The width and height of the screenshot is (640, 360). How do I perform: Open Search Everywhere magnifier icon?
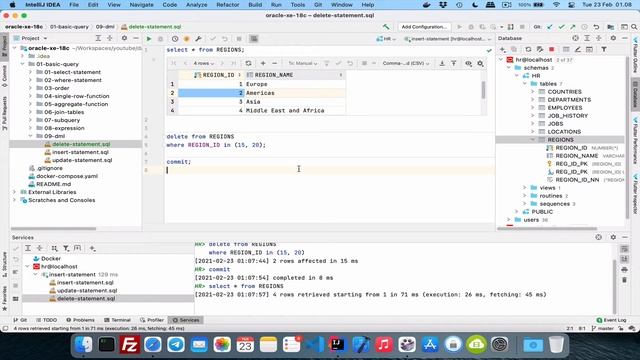[634, 27]
